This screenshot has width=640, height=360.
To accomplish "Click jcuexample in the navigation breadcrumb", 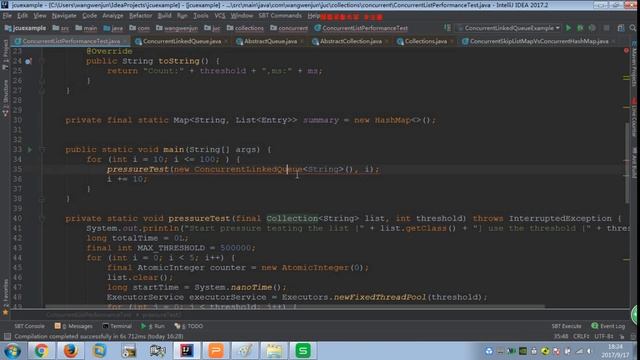I will coord(25,28).
